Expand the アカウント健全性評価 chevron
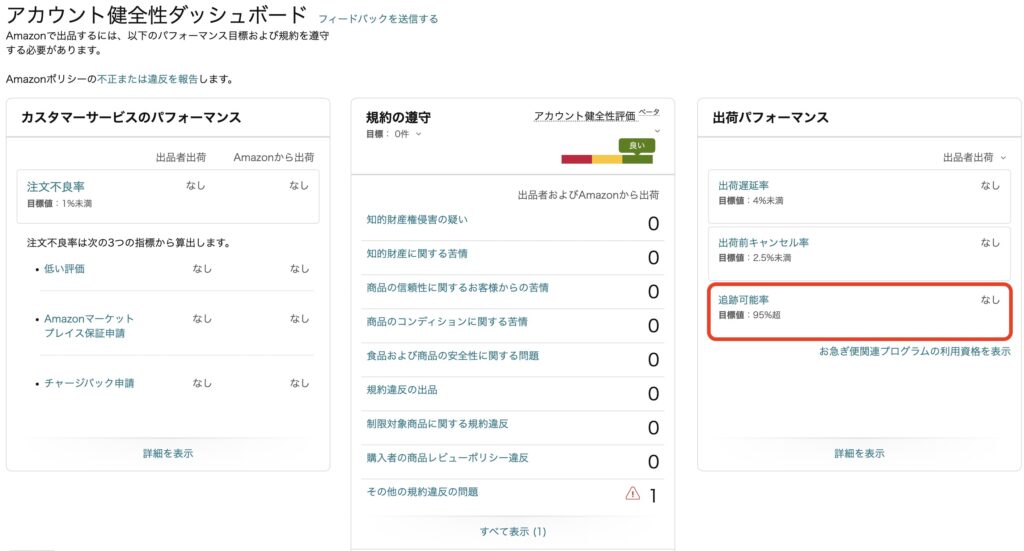This screenshot has width=1024, height=551. point(657,131)
